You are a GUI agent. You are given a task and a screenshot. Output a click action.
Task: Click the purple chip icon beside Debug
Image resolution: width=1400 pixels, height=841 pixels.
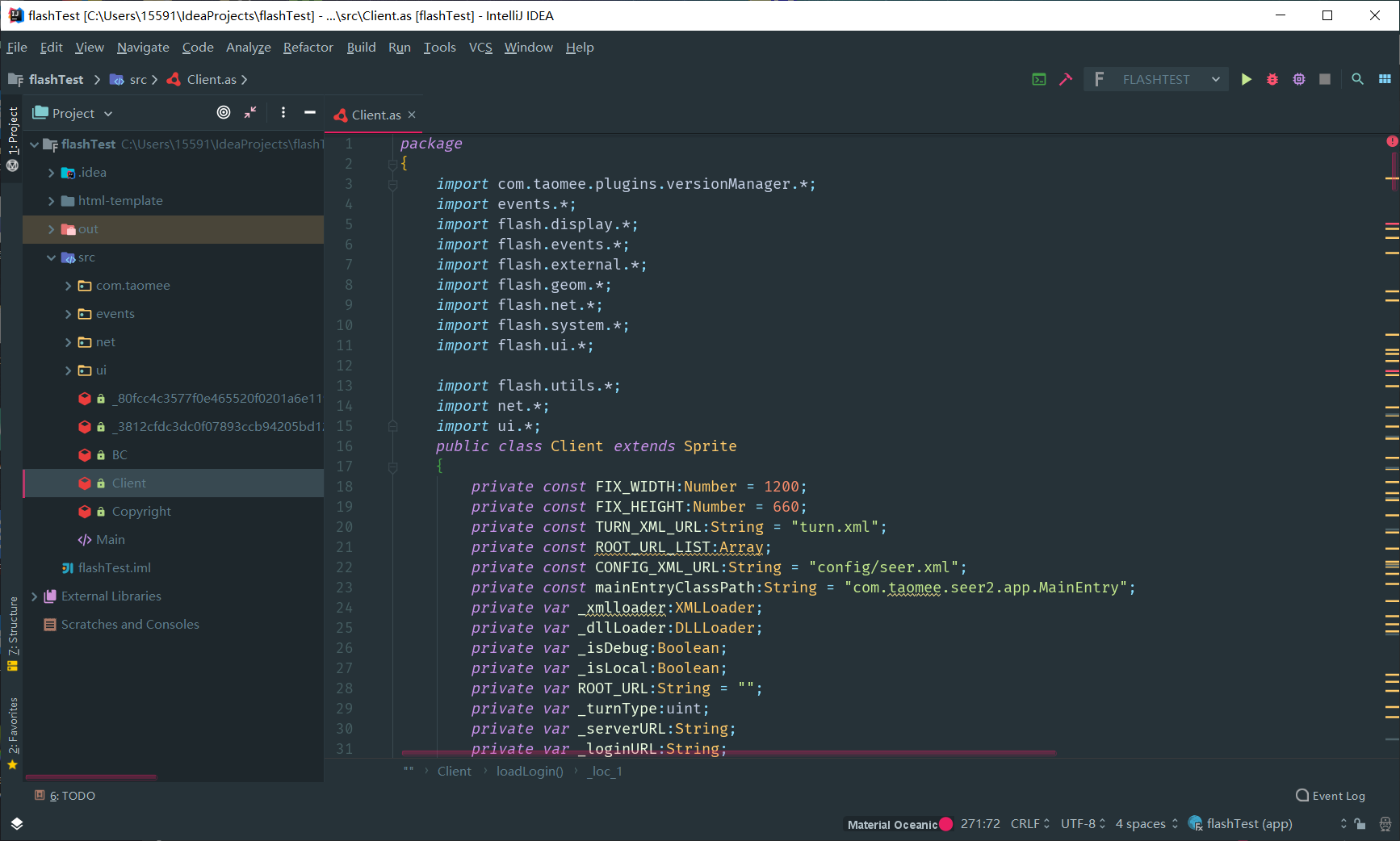click(1299, 79)
